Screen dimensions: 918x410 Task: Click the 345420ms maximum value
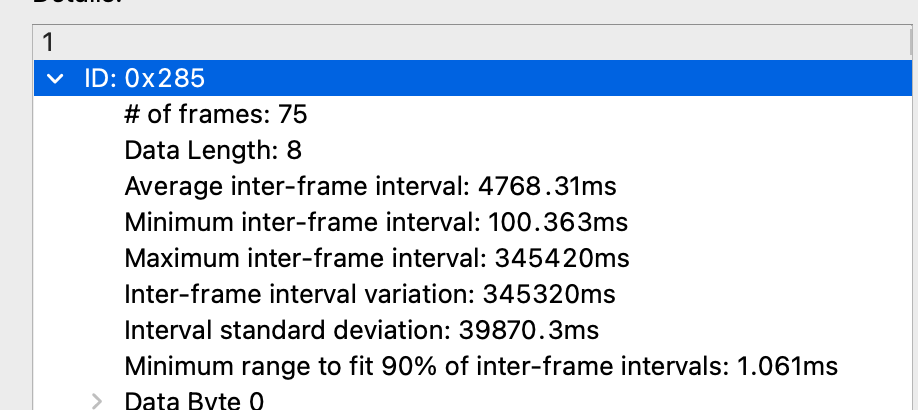[x=562, y=259]
